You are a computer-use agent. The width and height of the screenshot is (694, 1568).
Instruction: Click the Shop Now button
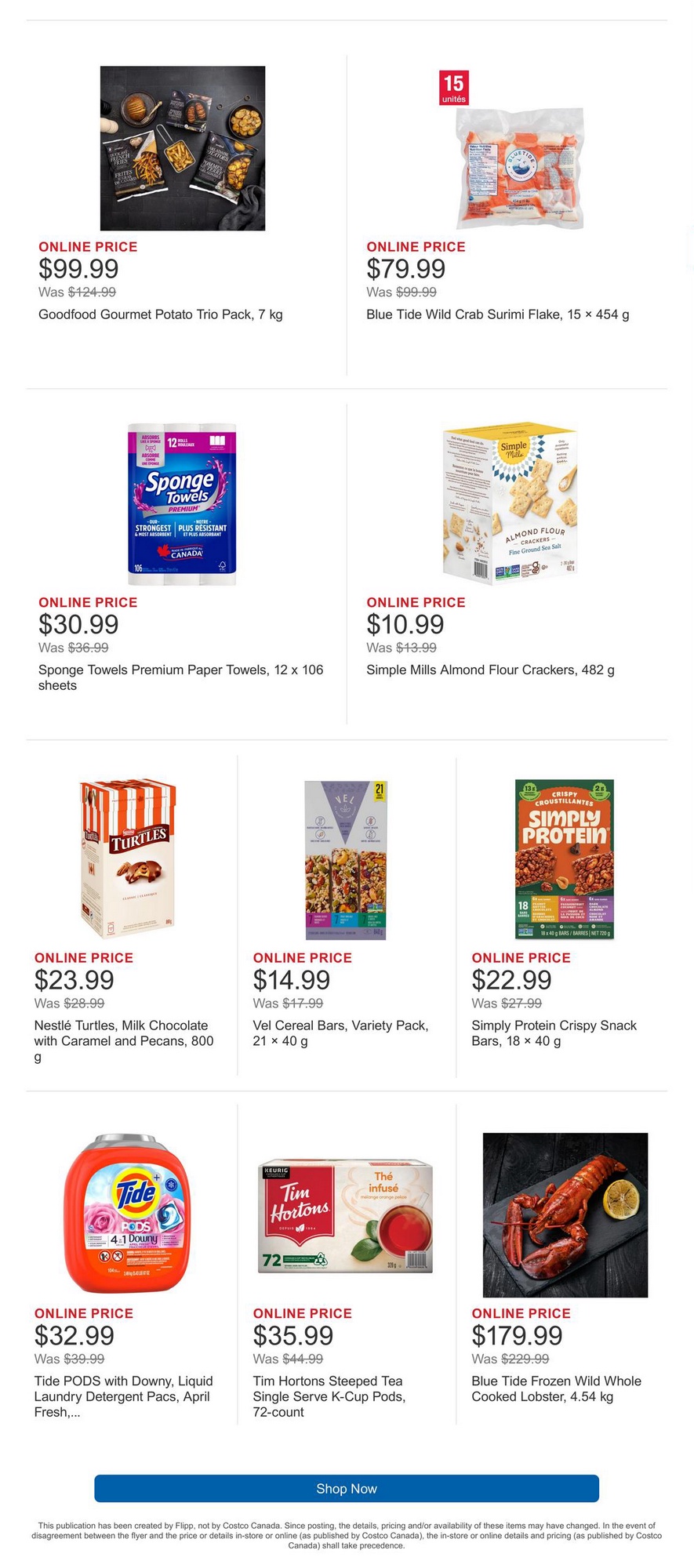click(347, 1488)
